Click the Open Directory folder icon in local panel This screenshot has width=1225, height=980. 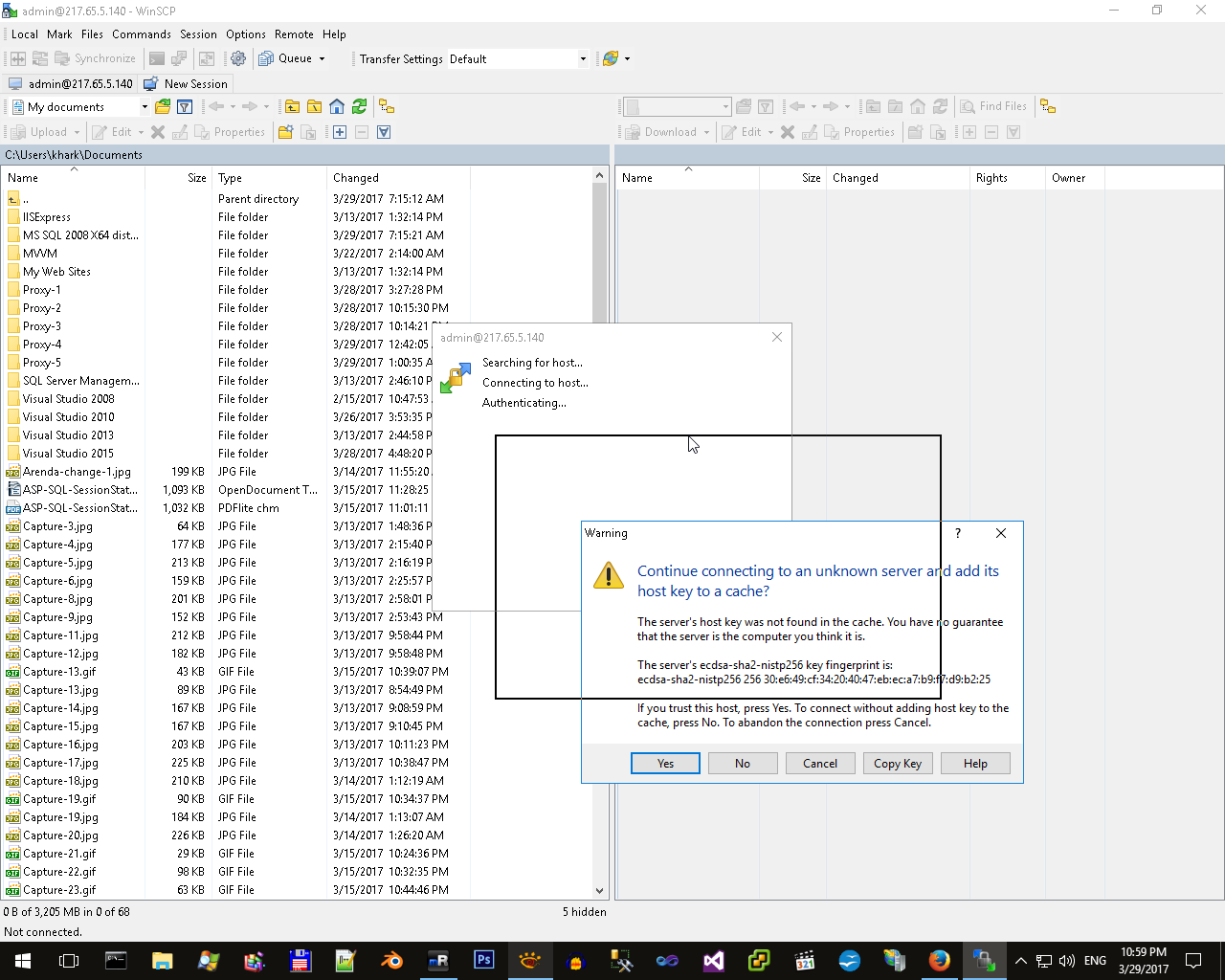[x=163, y=106]
